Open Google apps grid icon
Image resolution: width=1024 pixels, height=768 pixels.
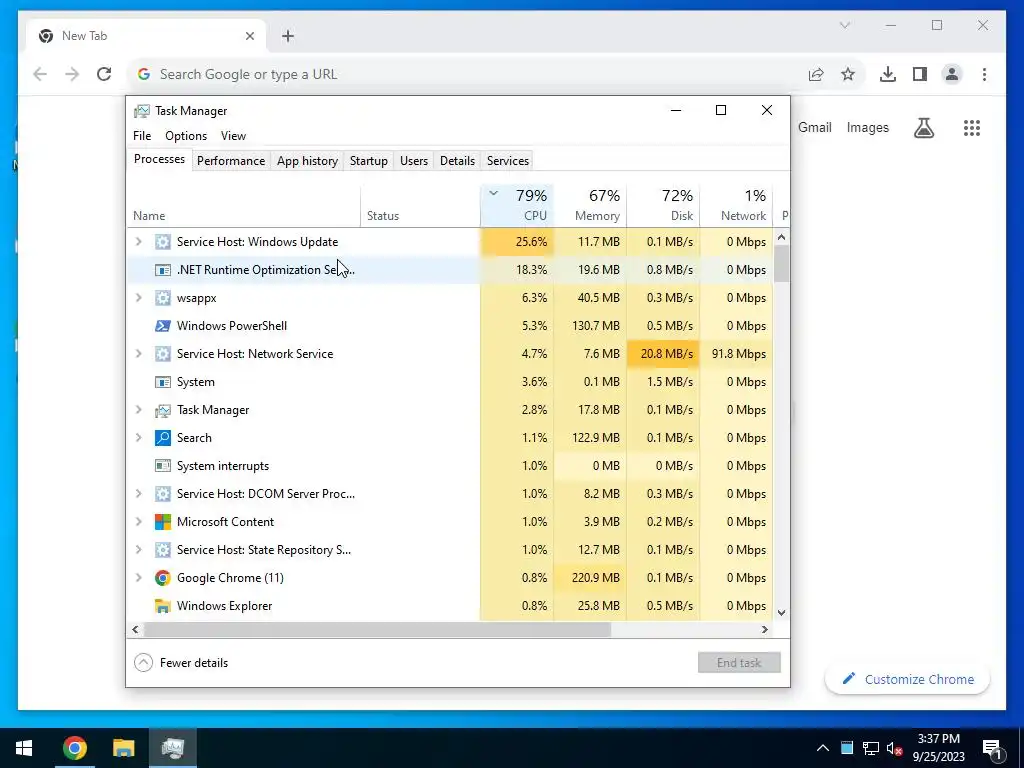click(972, 128)
